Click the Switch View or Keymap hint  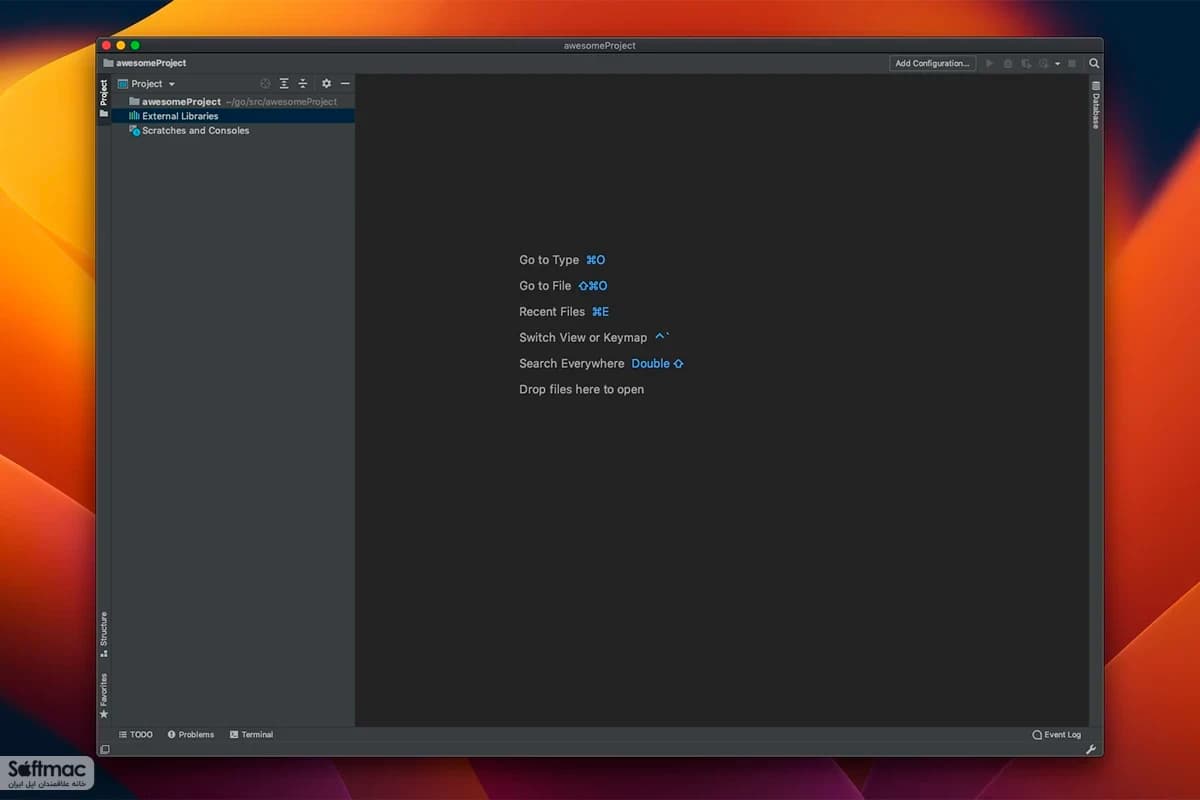[x=583, y=338]
